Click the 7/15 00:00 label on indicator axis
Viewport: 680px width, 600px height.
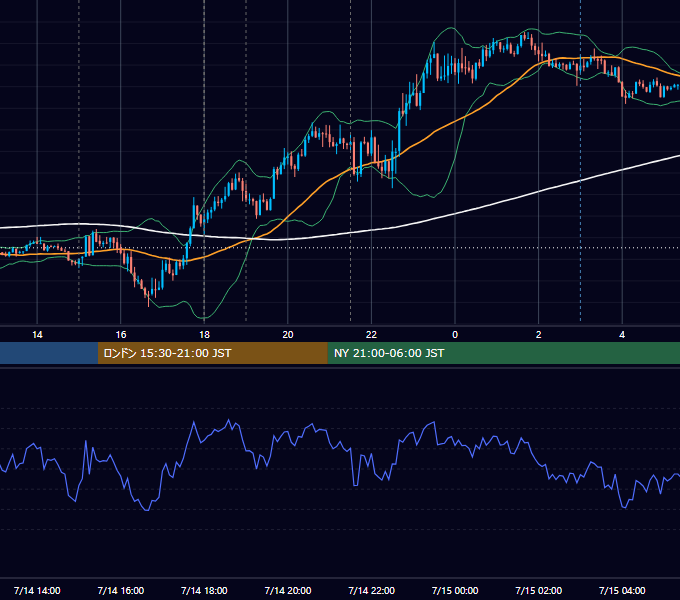click(455, 590)
